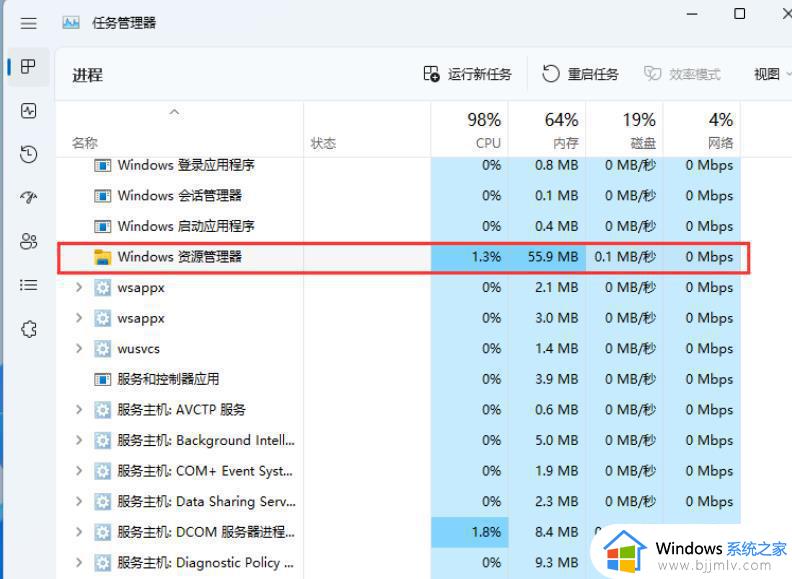Open the Details list sidebar icon
Viewport: 792px width, 579px height.
(x=28, y=285)
